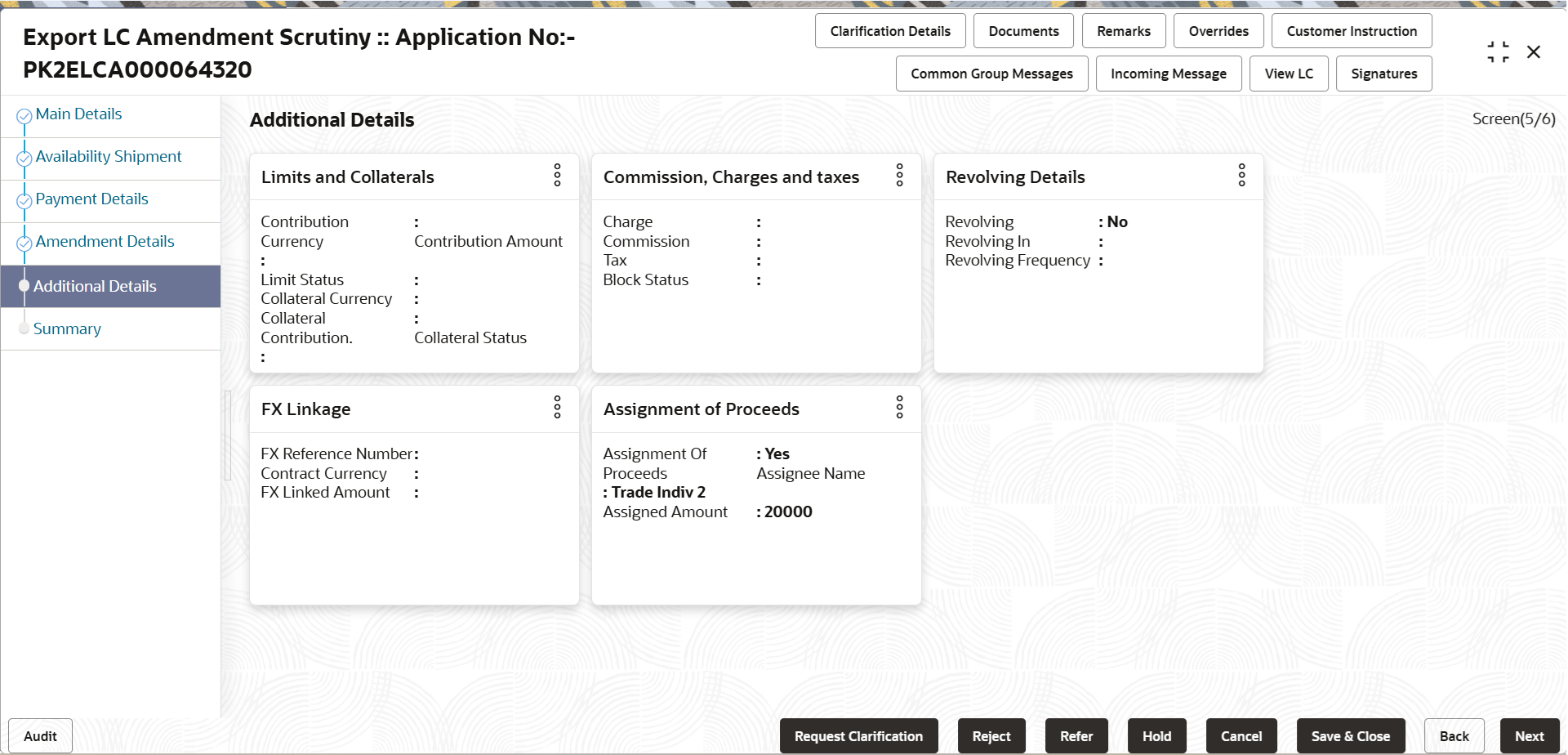Open the Assignment of Proceeds options menu
Viewport: 1568px width, 755px height.
point(899,408)
